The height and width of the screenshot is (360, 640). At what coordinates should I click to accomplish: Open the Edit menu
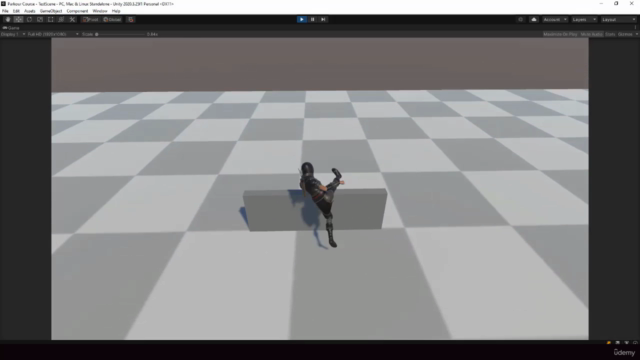pos(16,11)
